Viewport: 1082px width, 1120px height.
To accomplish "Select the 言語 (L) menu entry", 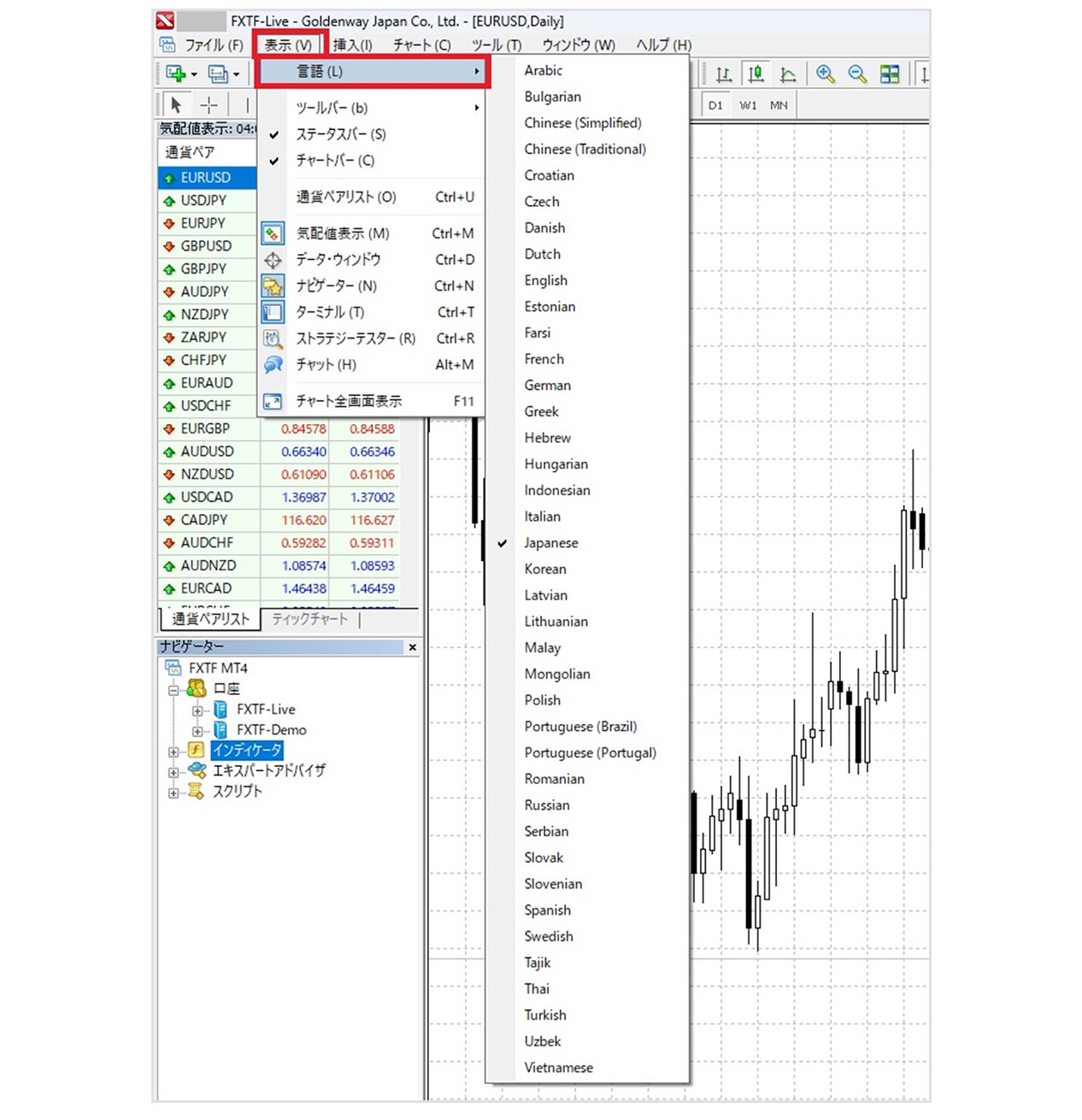I will [x=373, y=72].
